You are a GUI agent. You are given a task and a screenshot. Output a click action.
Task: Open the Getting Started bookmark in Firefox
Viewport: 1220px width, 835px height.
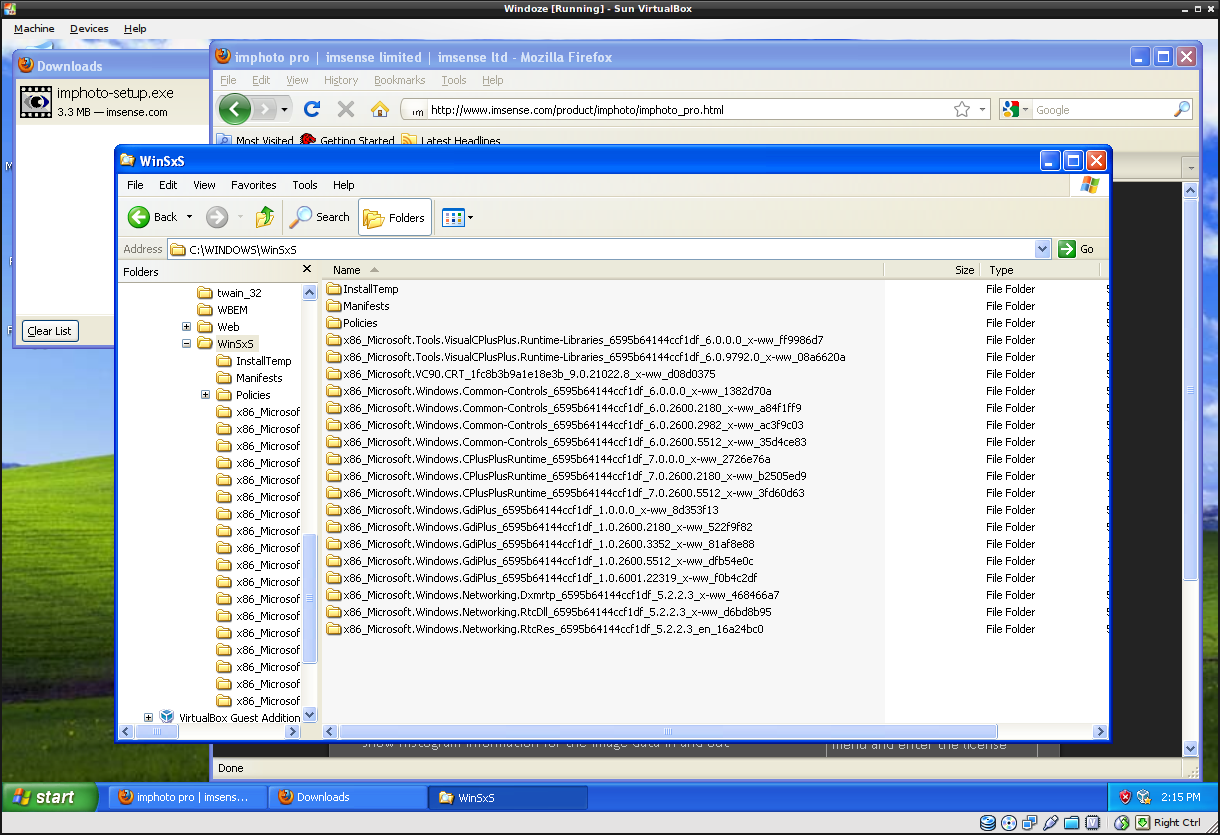point(347,141)
